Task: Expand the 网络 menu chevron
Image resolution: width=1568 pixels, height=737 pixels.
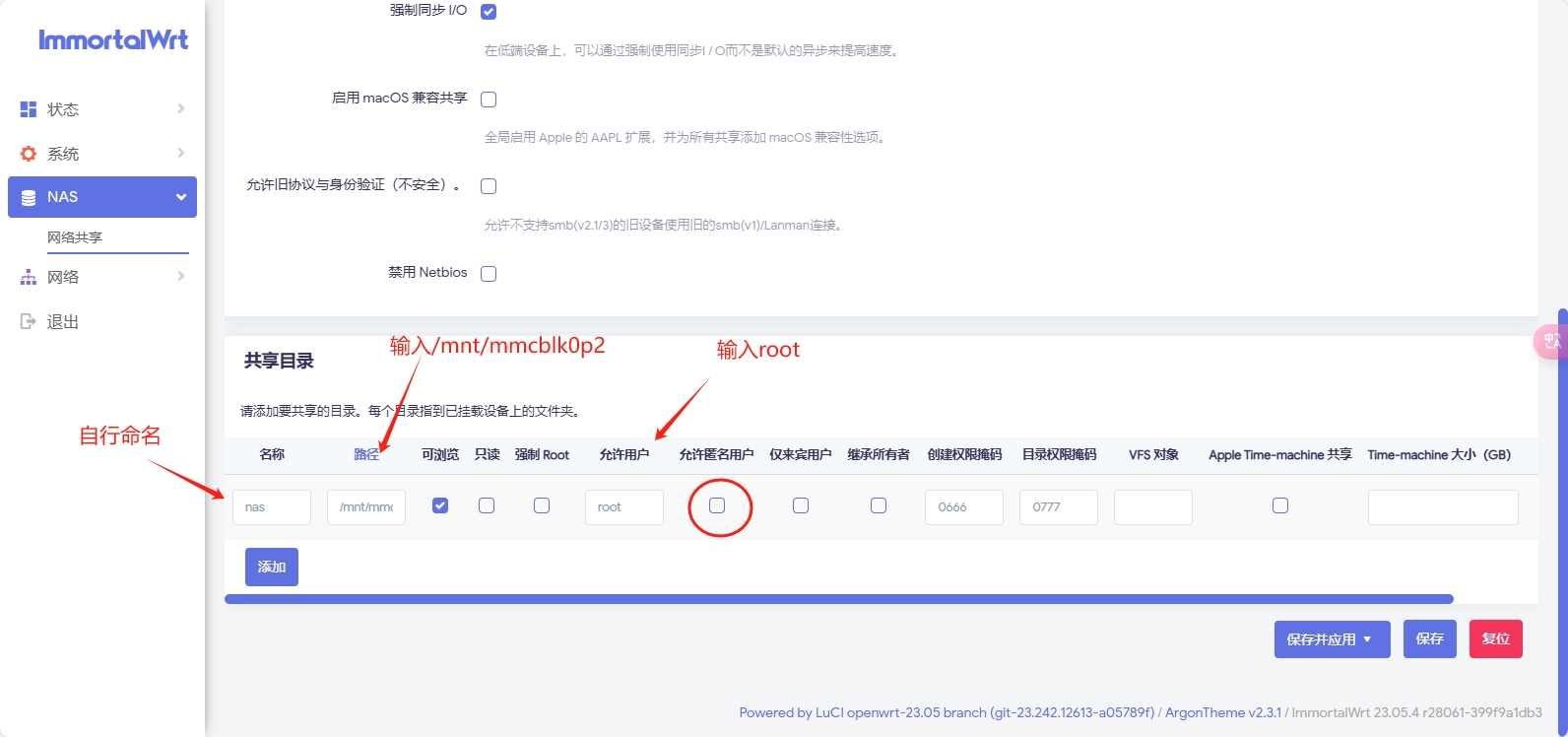Action: [181, 277]
